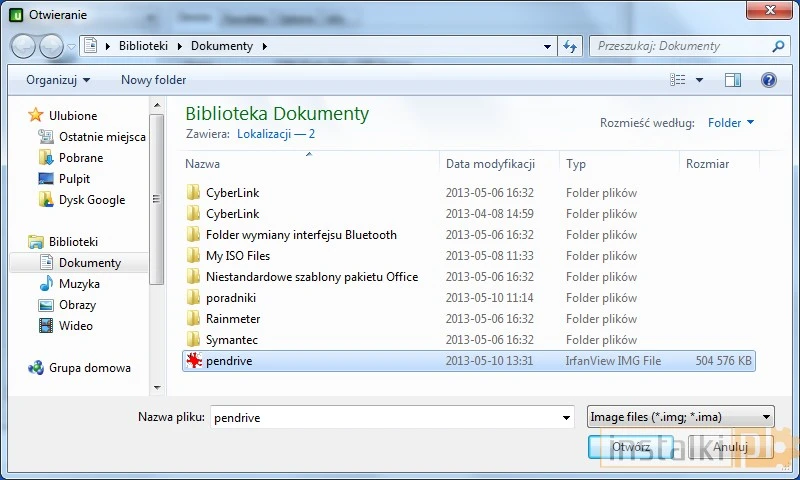Go to Pulpit in favorites
800x480 pixels.
[74, 179]
